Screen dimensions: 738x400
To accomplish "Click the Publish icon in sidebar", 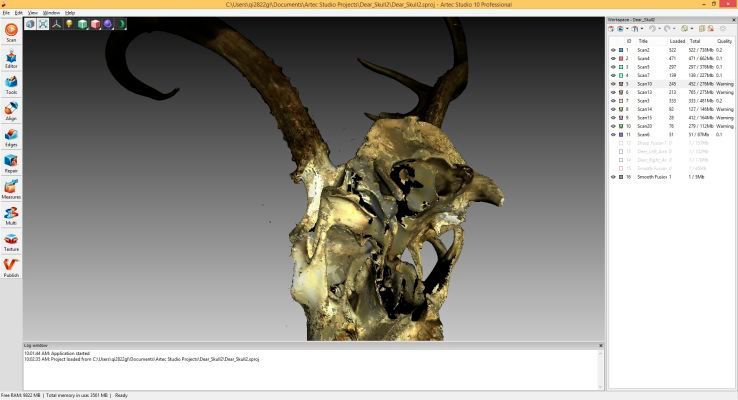I will [x=11, y=265].
